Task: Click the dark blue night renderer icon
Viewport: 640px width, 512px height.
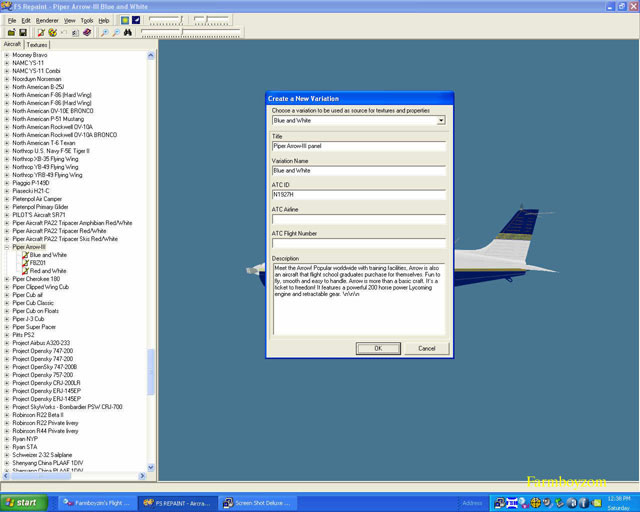Action: click(x=136, y=20)
